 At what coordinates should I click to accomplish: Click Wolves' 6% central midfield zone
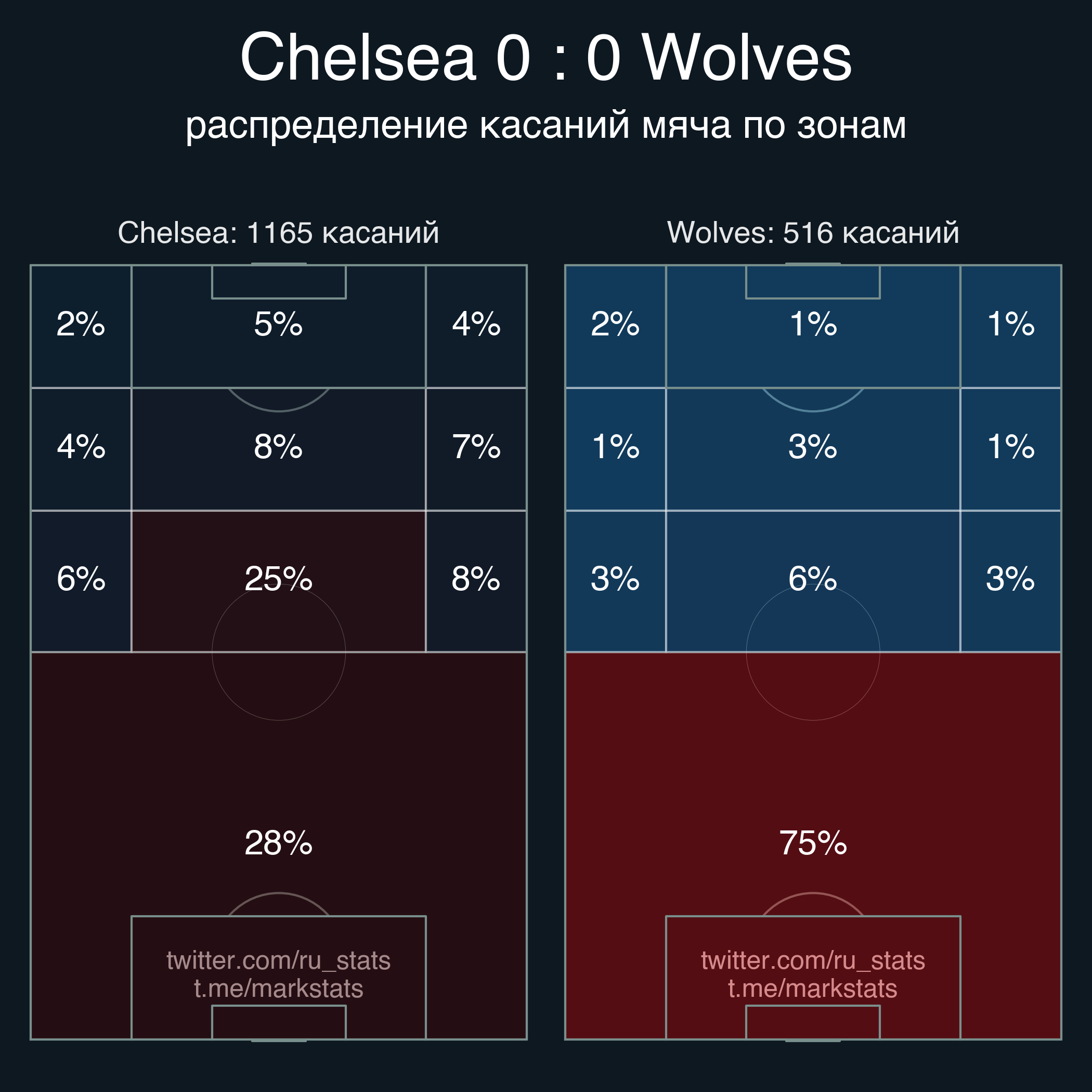[x=813, y=579]
